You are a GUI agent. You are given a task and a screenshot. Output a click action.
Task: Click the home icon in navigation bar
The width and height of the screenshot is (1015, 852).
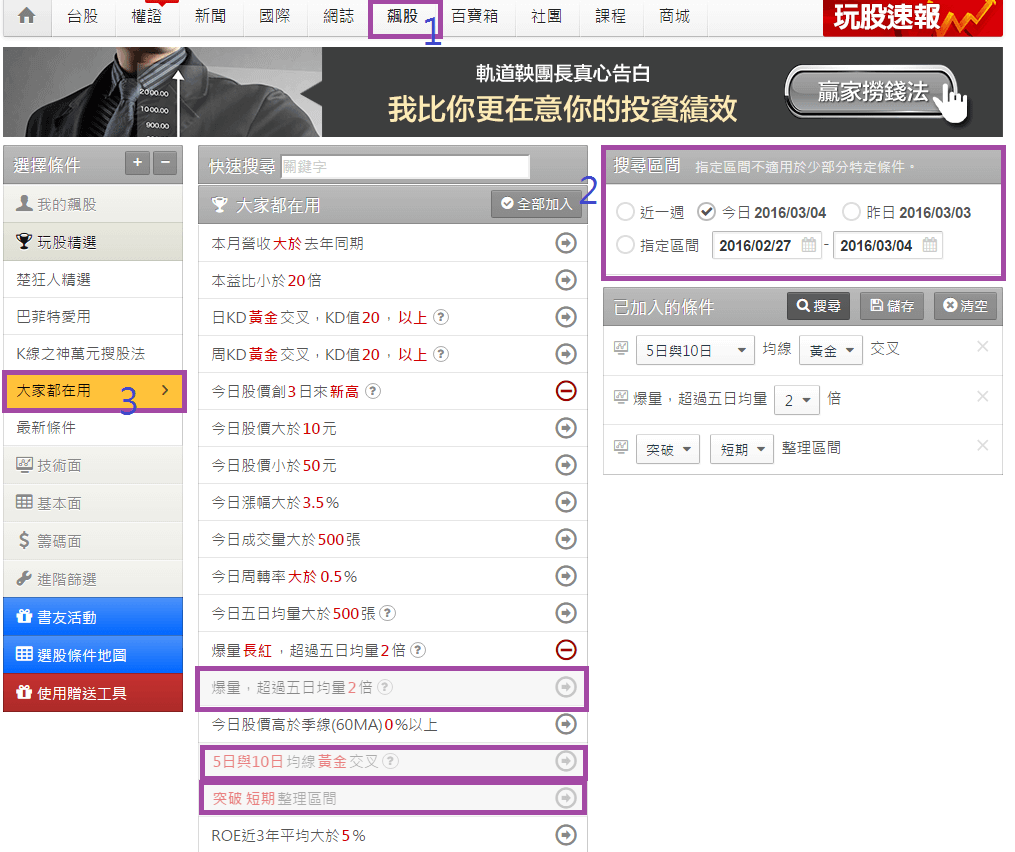point(27,17)
